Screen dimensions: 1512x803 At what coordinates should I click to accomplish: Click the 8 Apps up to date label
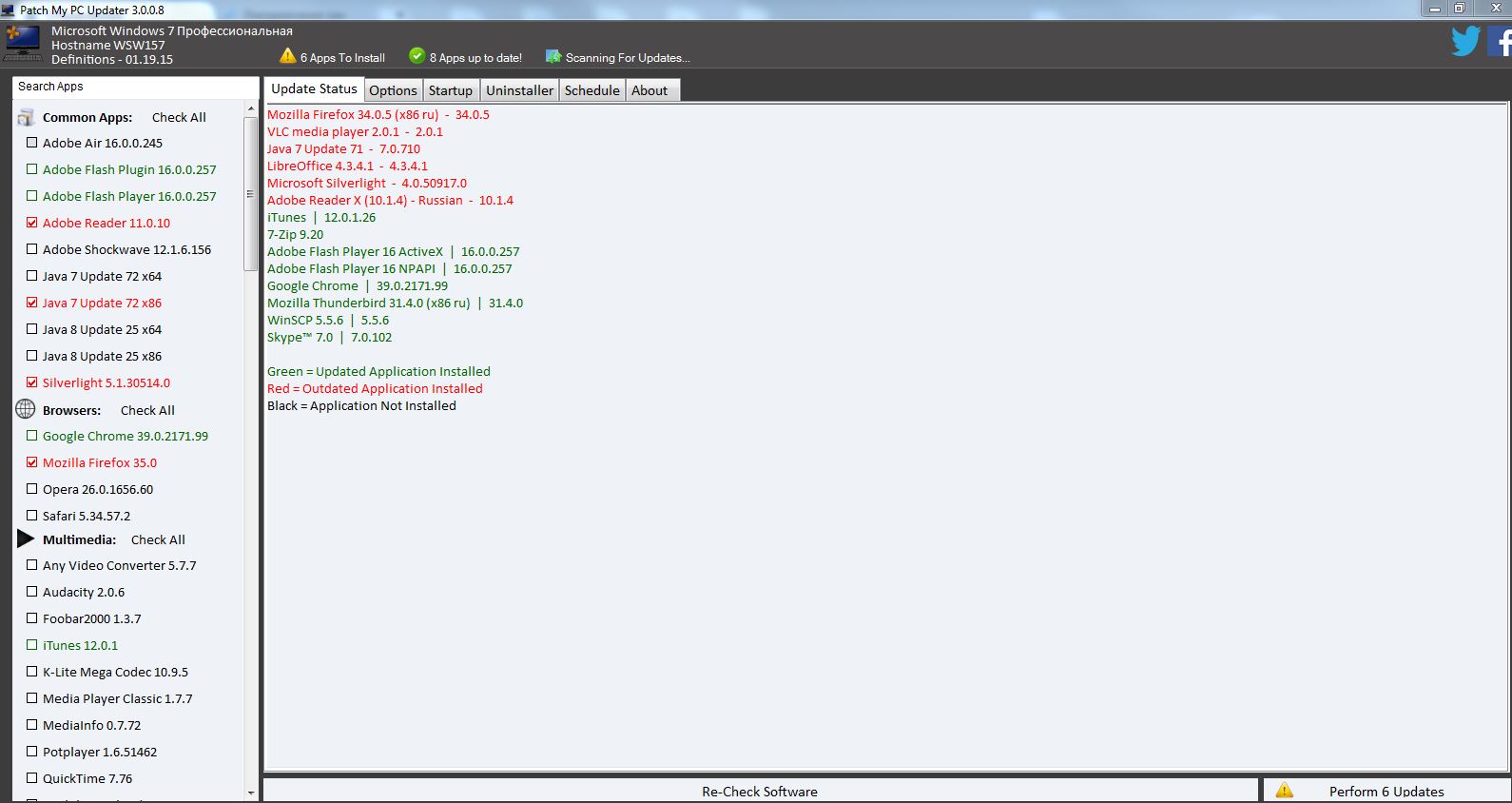coord(475,58)
